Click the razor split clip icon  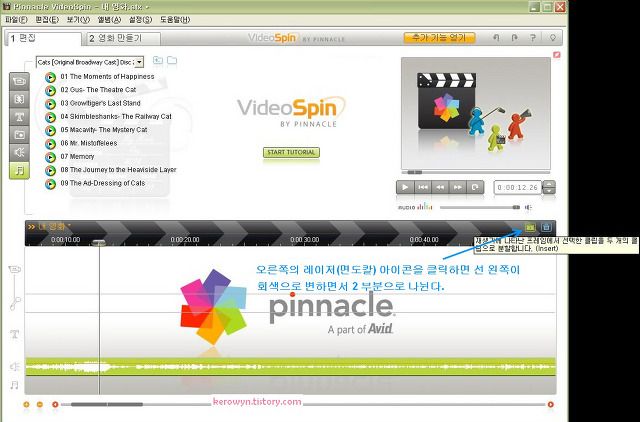[x=530, y=227]
